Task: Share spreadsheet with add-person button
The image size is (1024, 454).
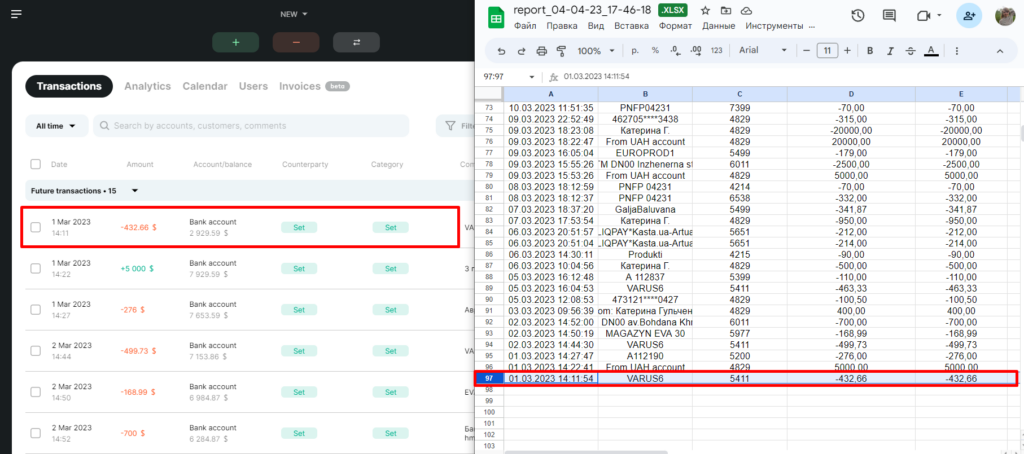Action: tap(969, 16)
